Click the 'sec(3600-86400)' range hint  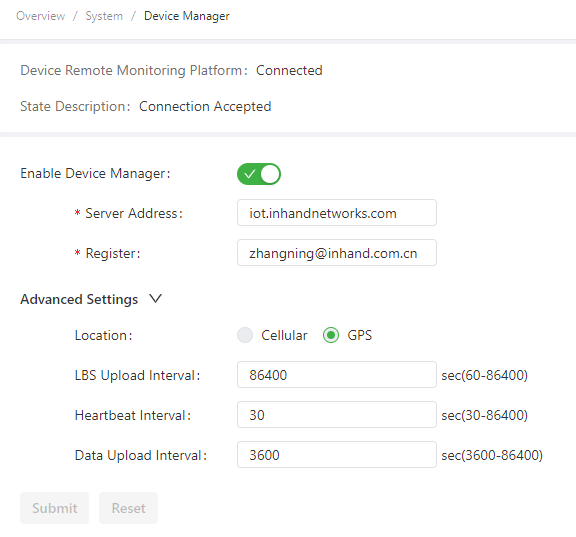click(x=492, y=455)
